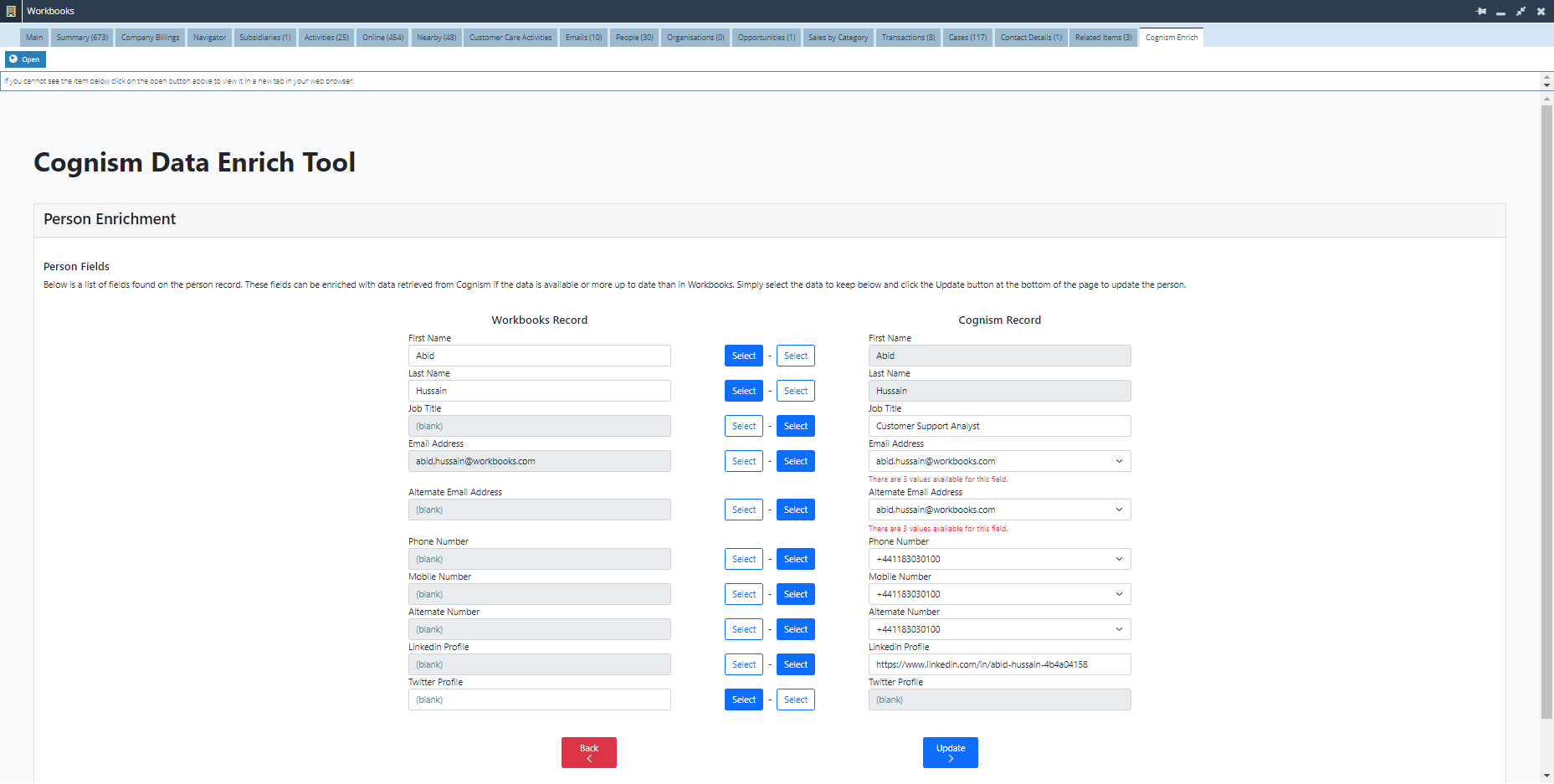
Task: Click the Person Enrichment heading
Action: coord(110,219)
